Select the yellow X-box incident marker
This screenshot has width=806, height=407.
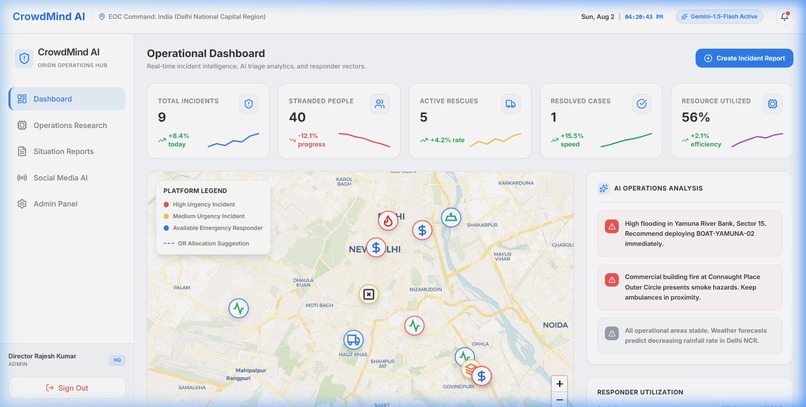coord(369,294)
